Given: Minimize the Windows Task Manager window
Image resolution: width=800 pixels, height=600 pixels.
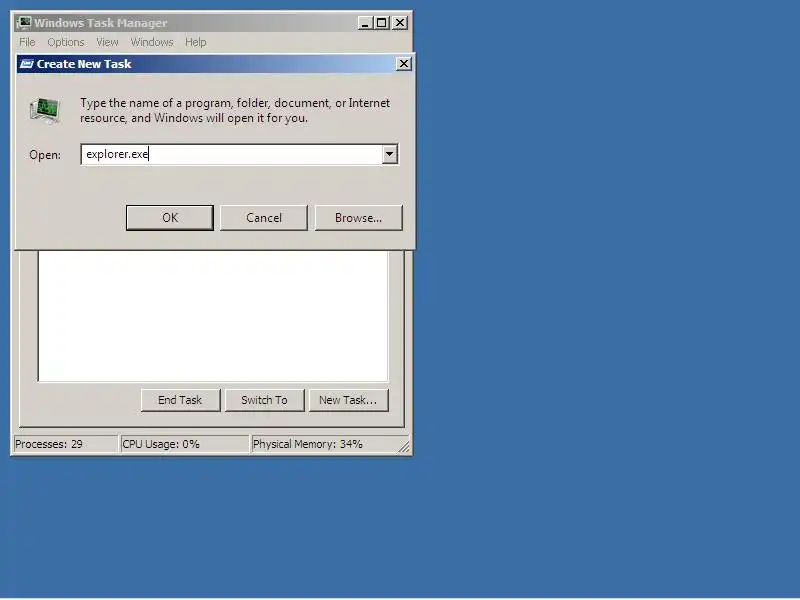Looking at the screenshot, I should pos(365,23).
